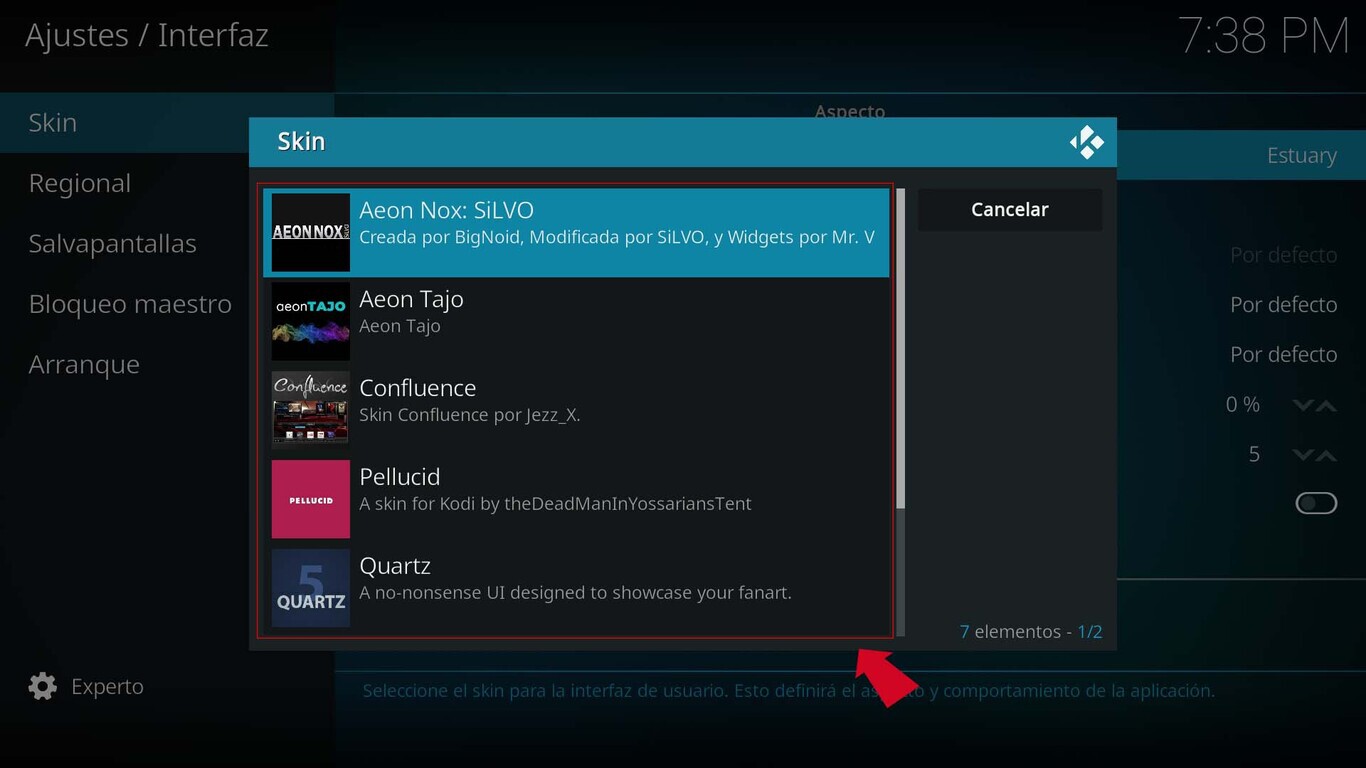
Task: Switch to the Regional section
Action: point(80,183)
